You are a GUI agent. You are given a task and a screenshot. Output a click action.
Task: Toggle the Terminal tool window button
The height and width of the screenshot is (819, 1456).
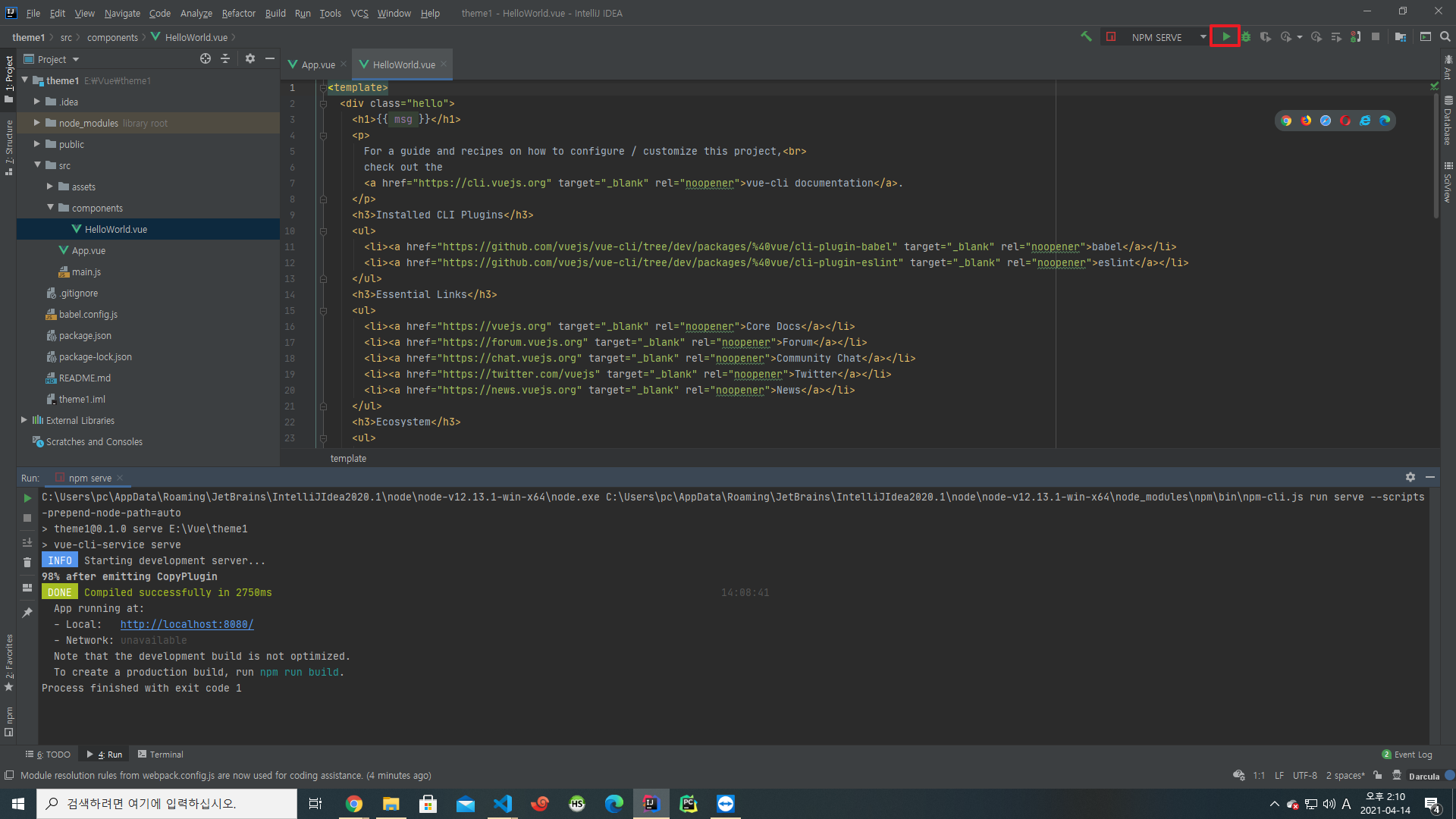point(161,755)
